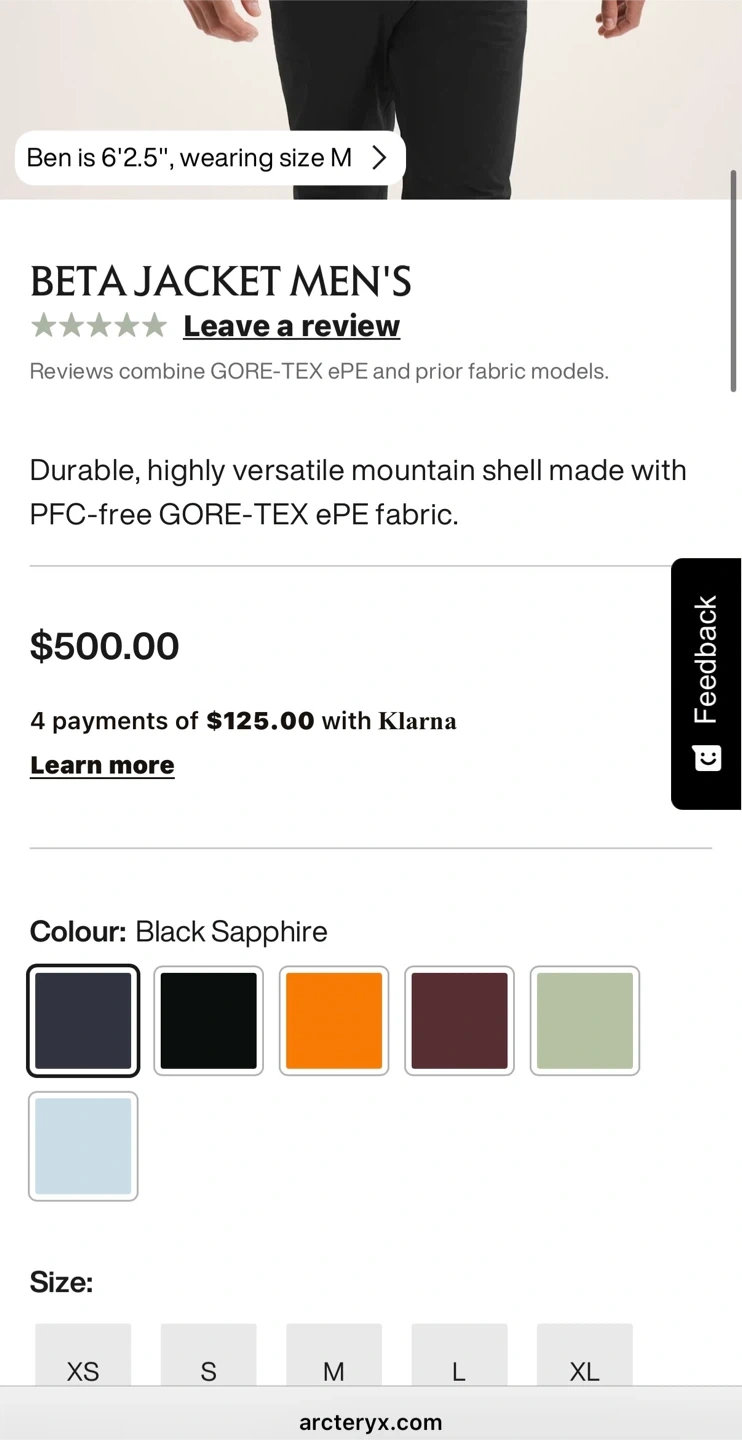Select the Black Sapphire colour swatch
This screenshot has width=742, height=1440.
tap(83, 1020)
